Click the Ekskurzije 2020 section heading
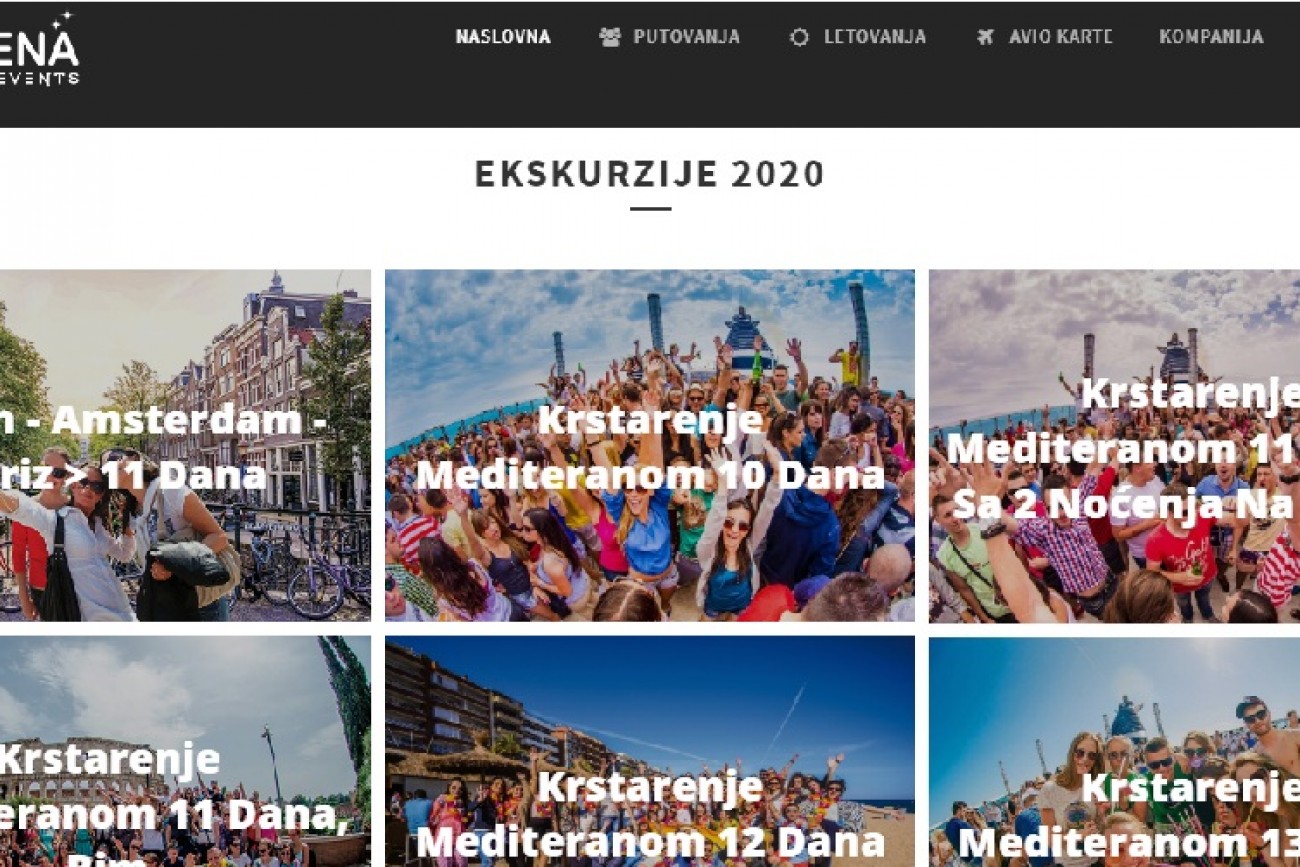Screen dimensions: 1300x867 (x=650, y=174)
